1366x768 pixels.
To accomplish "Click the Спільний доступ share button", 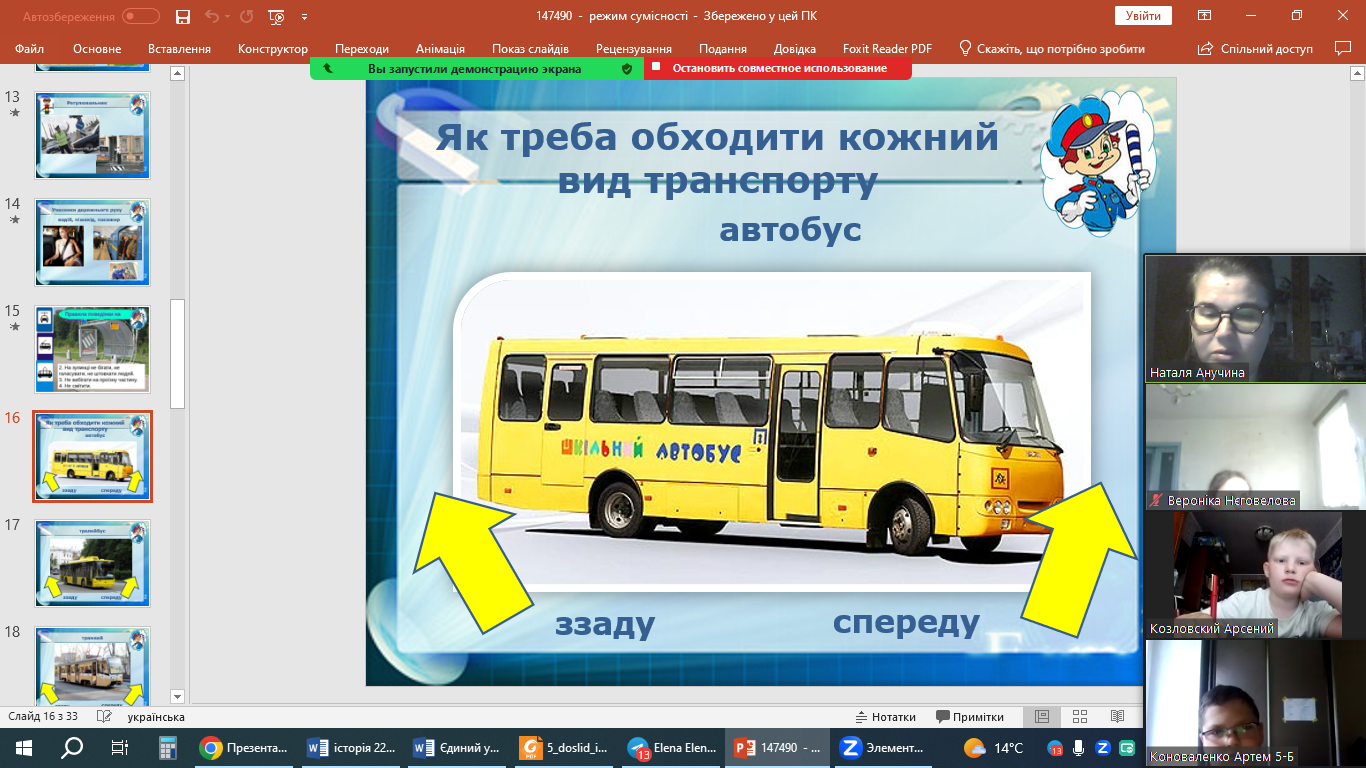I will 1255,48.
